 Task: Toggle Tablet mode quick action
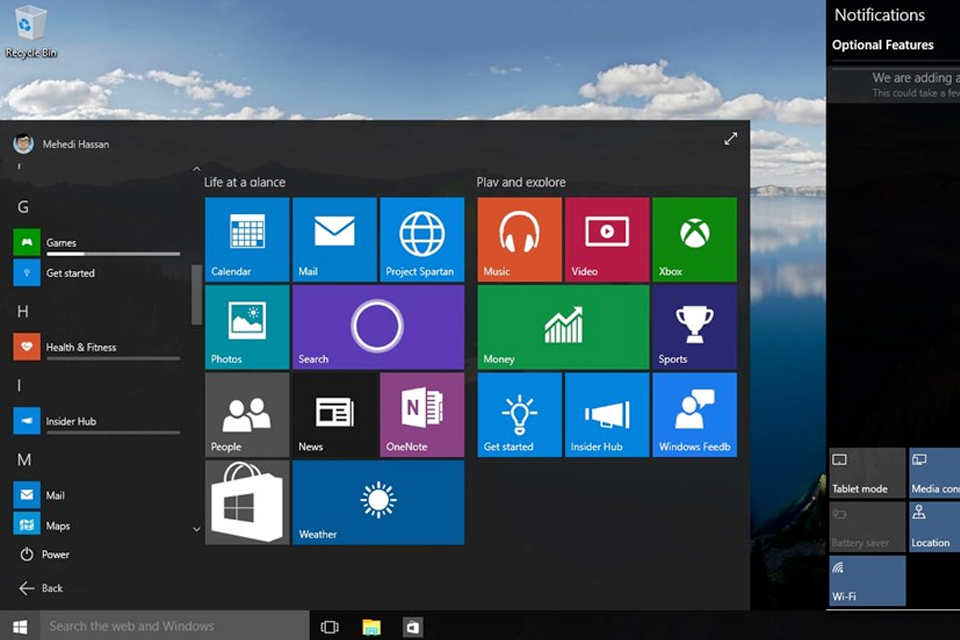867,473
